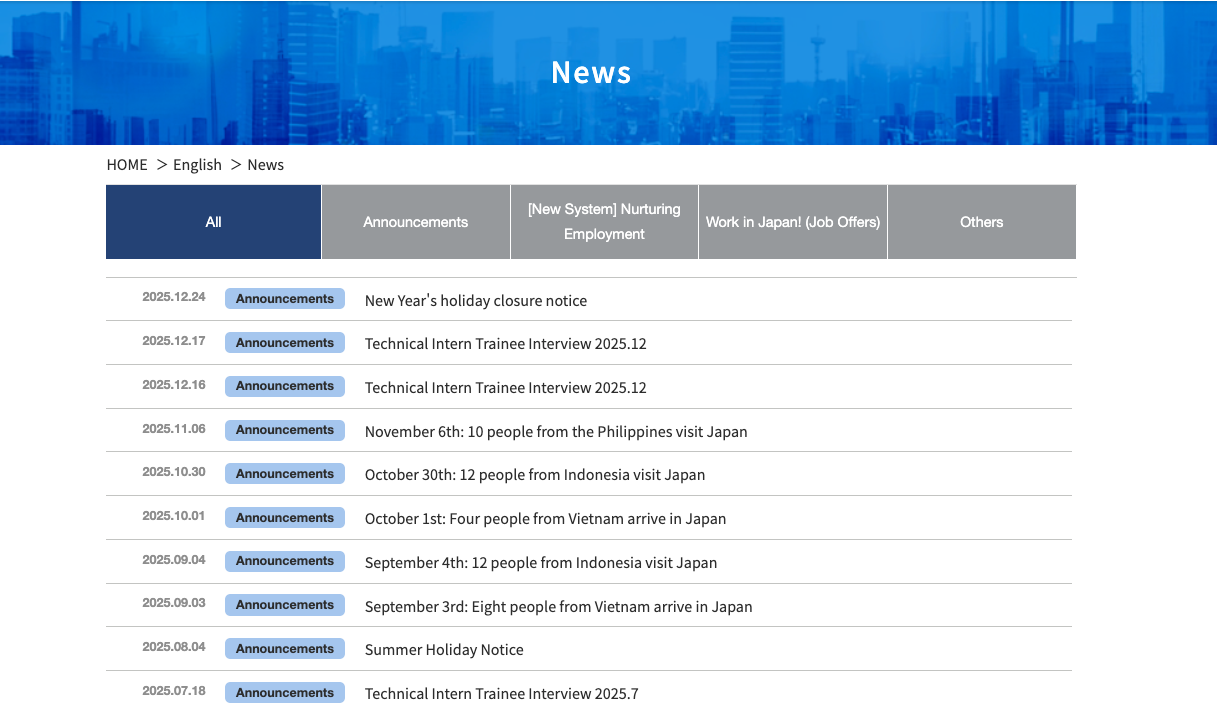Open Technical Intern Trainee Interview 2025.7
The image size is (1217, 709).
tap(501, 694)
